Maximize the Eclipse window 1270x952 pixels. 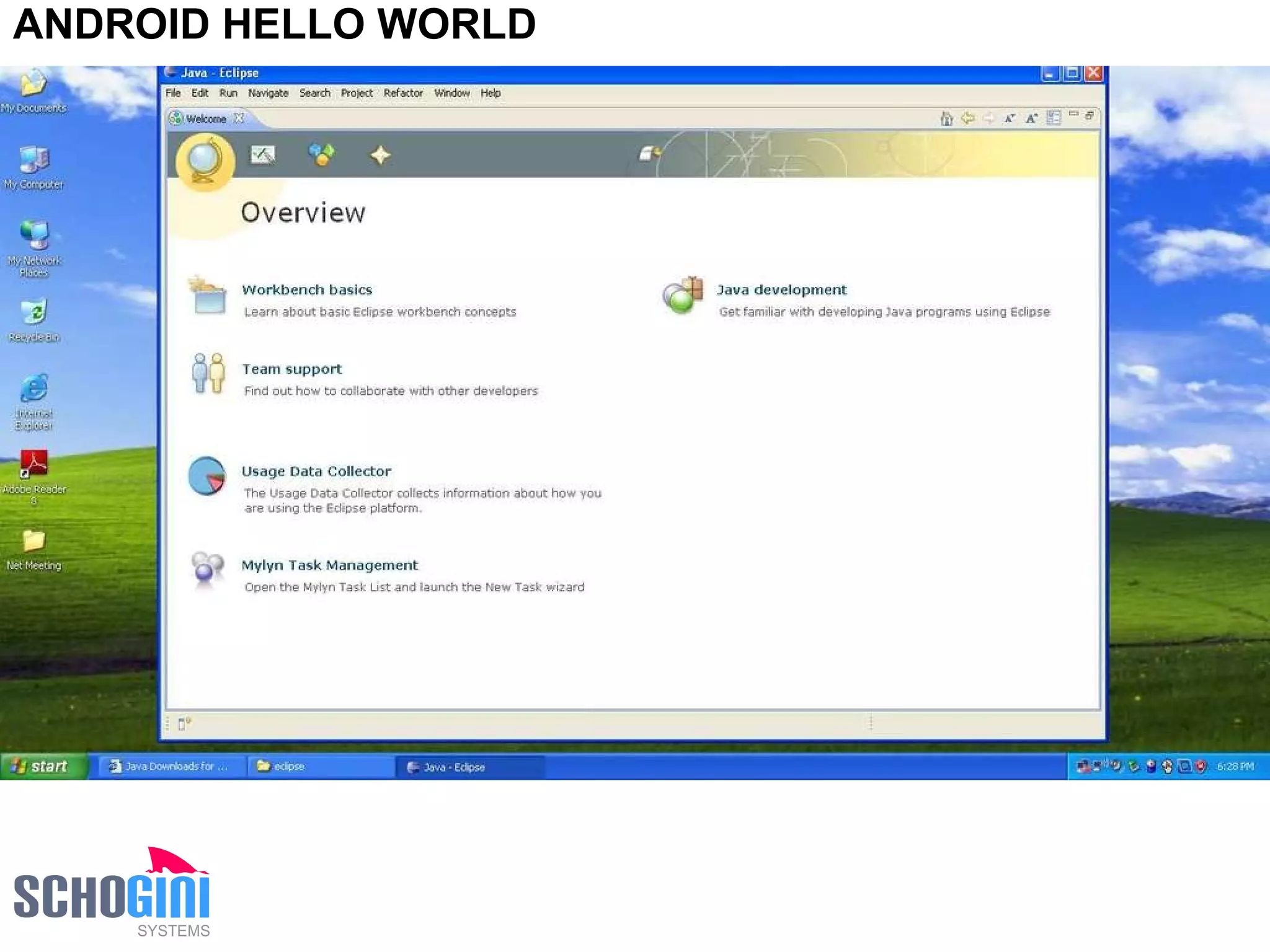point(1072,74)
